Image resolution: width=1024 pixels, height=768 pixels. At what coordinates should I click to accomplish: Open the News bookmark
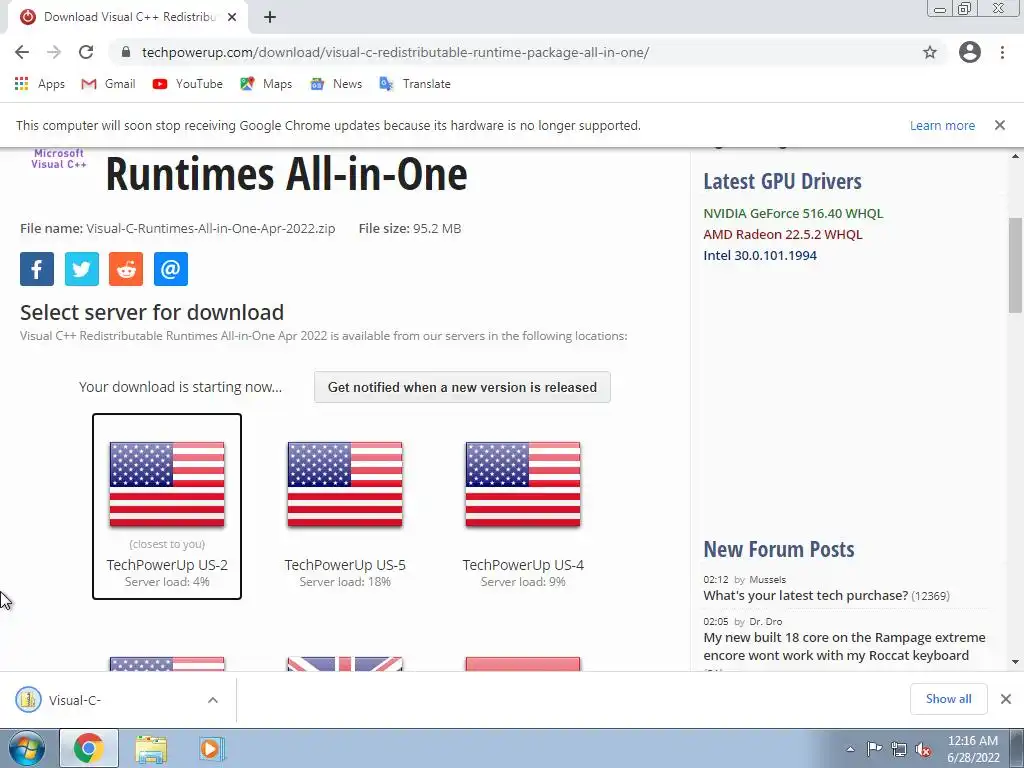pyautogui.click(x=336, y=84)
